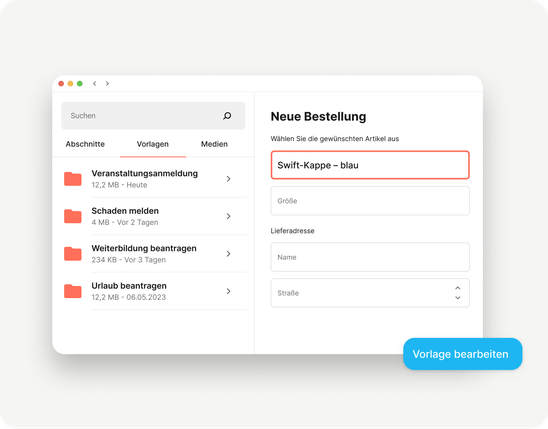Image resolution: width=548 pixels, height=429 pixels.
Task: Open the Weiterbildung beantragen folder icon
Action: point(73,254)
